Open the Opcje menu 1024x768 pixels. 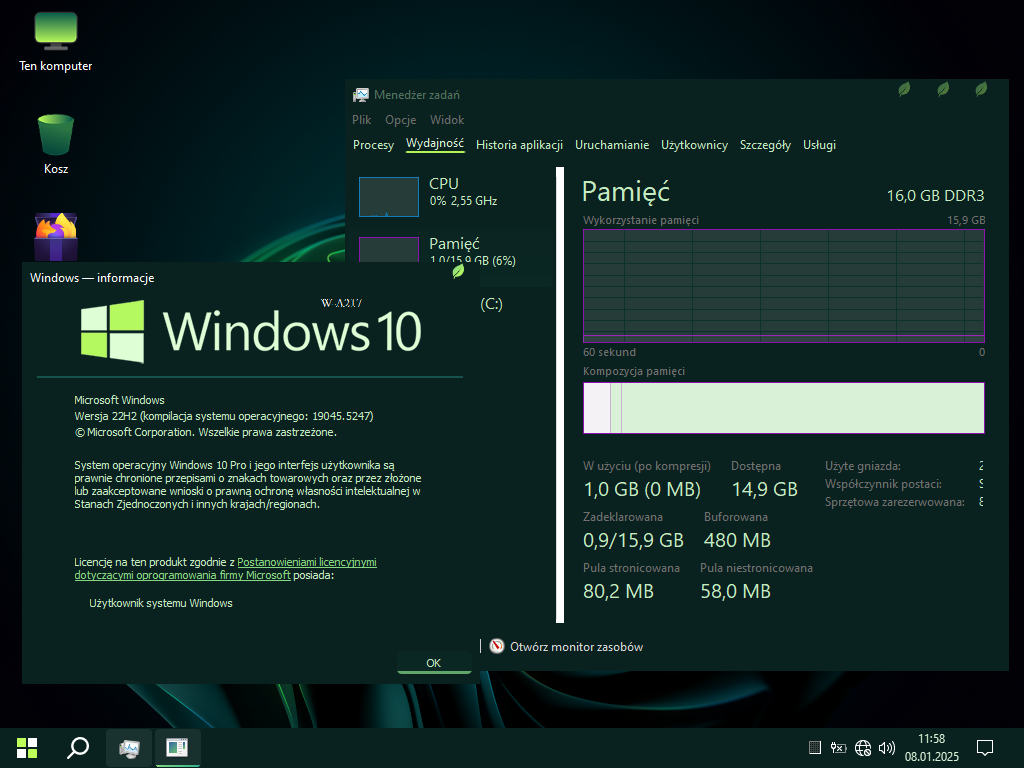pos(400,119)
